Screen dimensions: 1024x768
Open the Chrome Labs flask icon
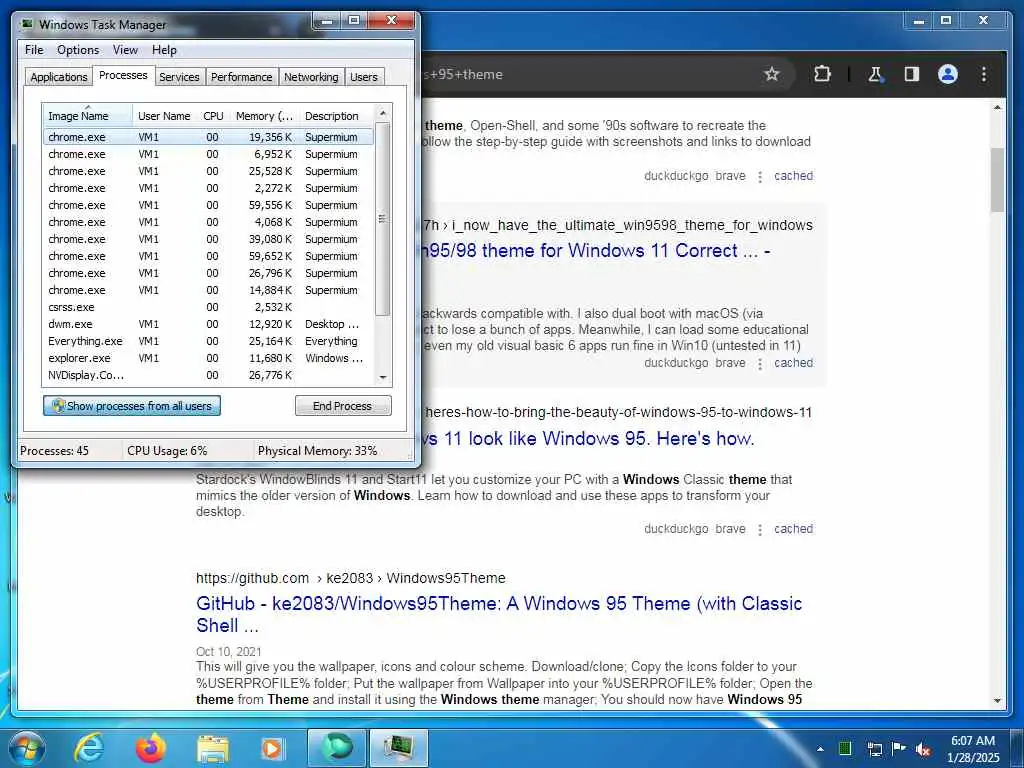[x=875, y=74]
